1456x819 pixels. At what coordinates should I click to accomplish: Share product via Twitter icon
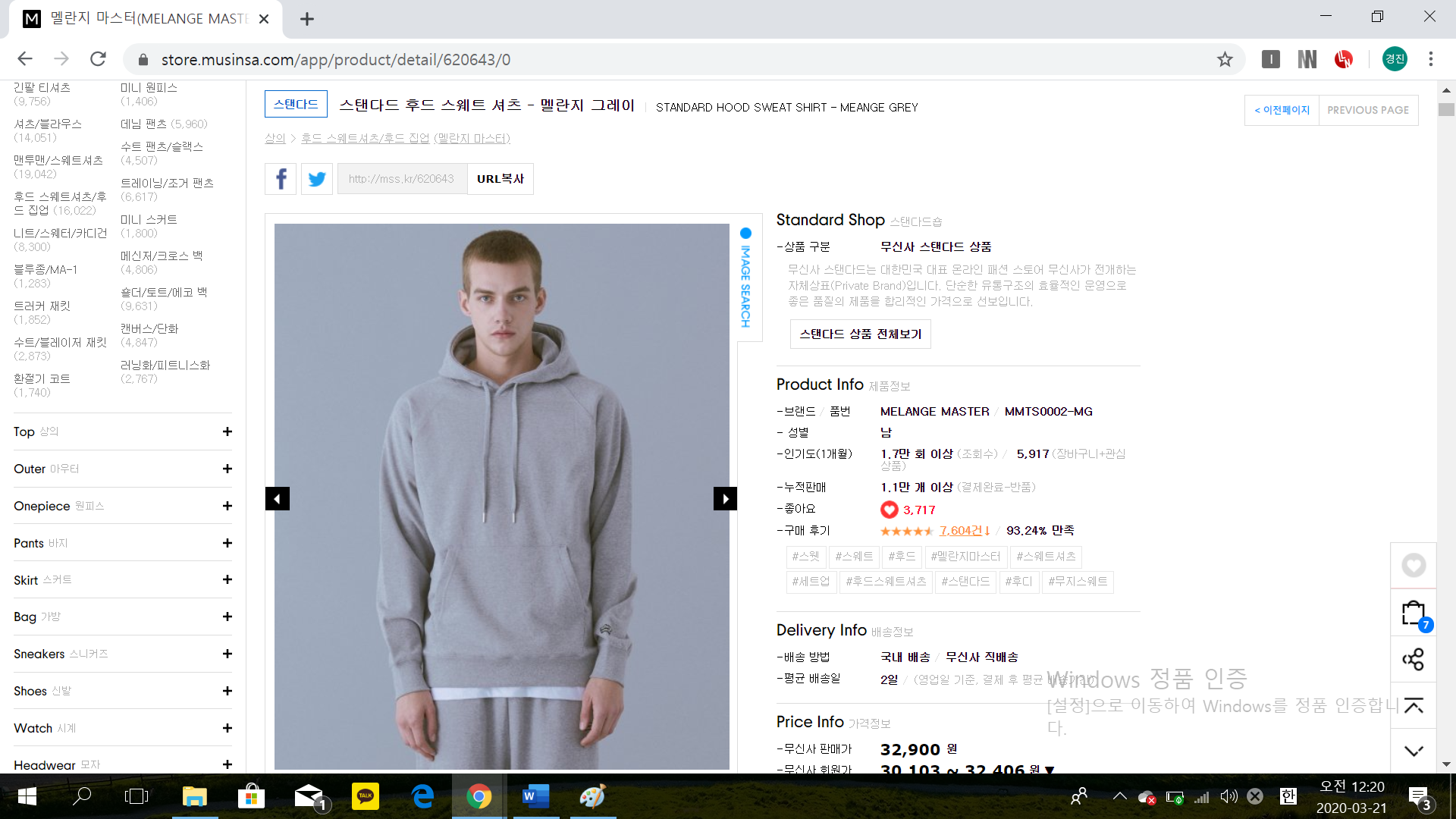[317, 179]
